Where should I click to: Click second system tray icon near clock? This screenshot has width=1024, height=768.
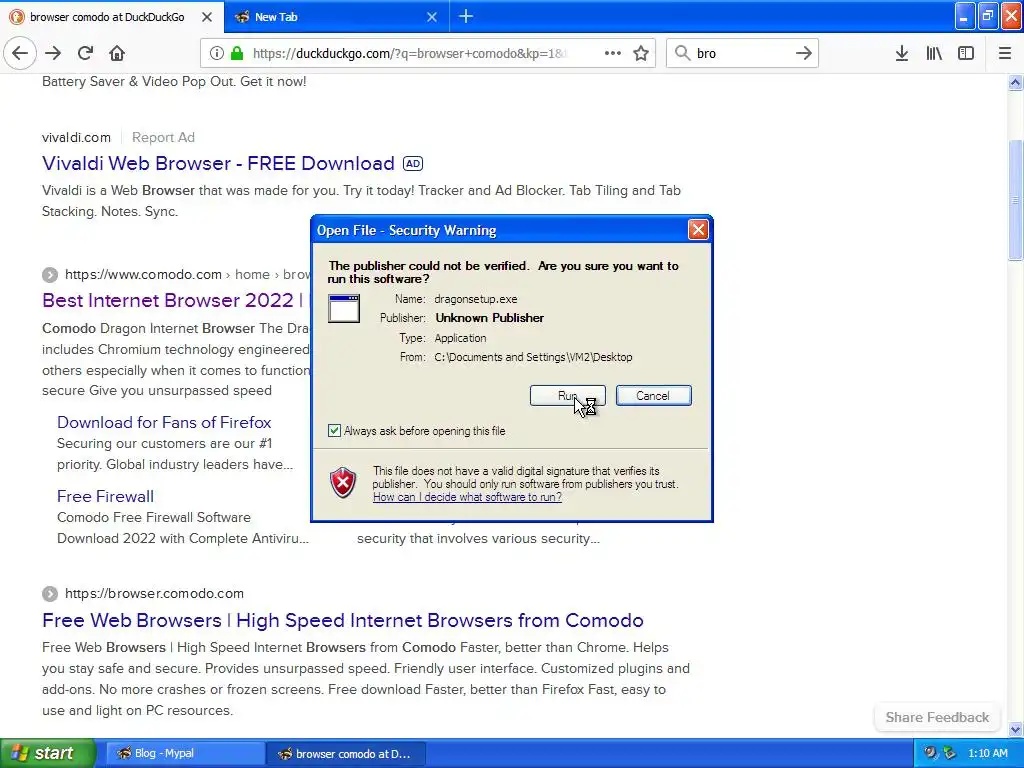click(x=950, y=753)
